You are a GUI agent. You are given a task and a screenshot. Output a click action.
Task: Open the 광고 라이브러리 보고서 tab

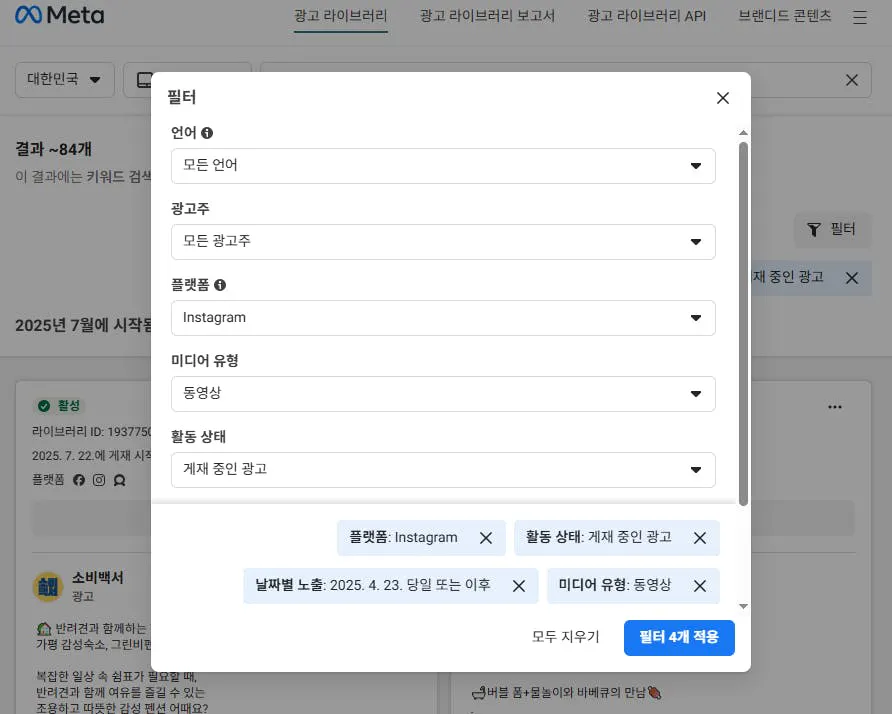[x=487, y=16]
